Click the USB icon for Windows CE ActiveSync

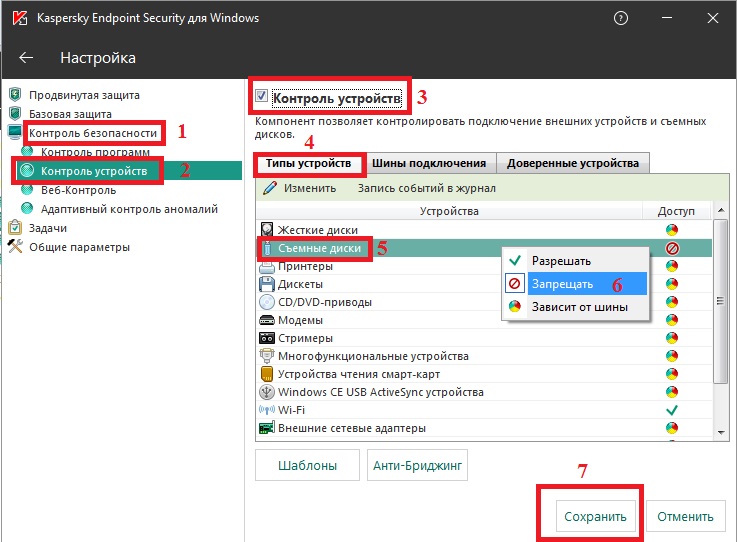coord(267,392)
